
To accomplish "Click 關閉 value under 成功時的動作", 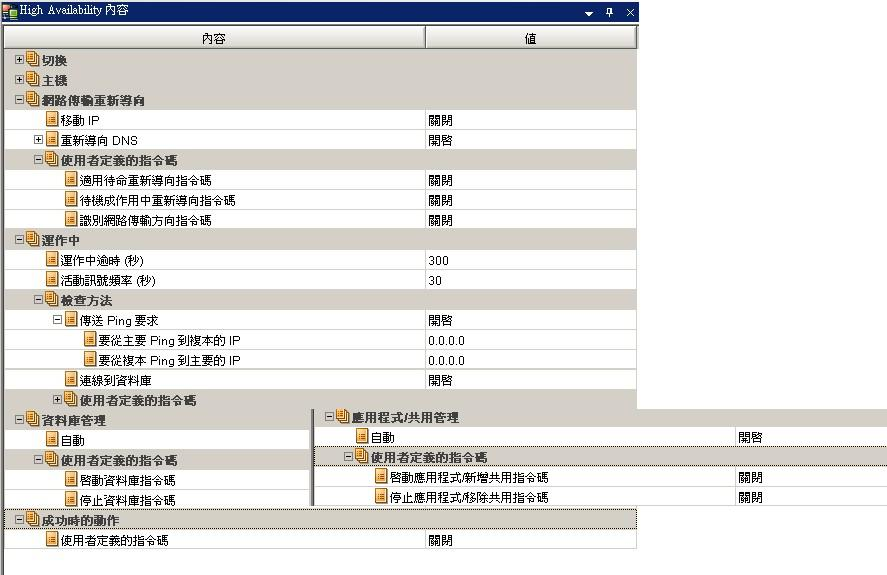I will tap(440, 540).
